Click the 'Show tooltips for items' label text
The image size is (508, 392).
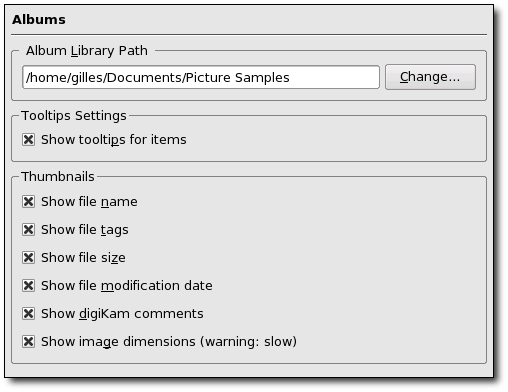[114, 140]
